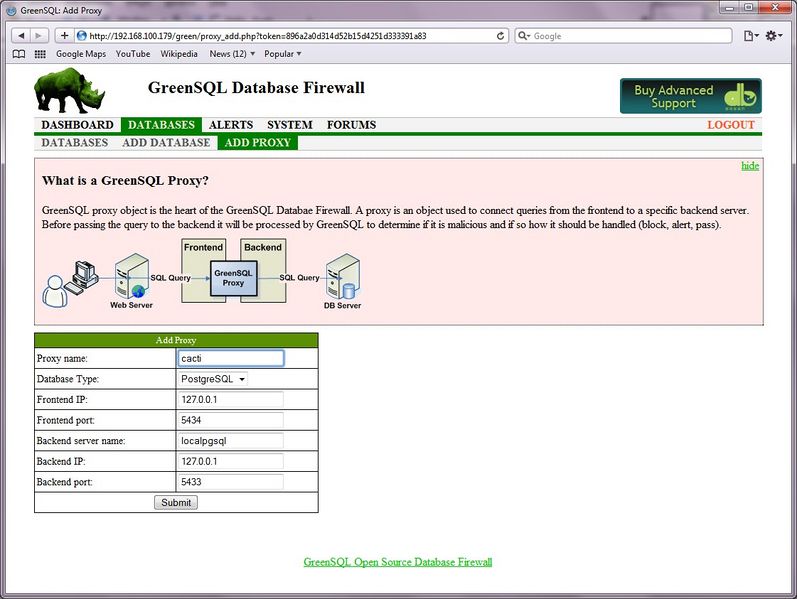Open the FORUMS menu
The height and width of the screenshot is (599, 797).
pos(351,125)
